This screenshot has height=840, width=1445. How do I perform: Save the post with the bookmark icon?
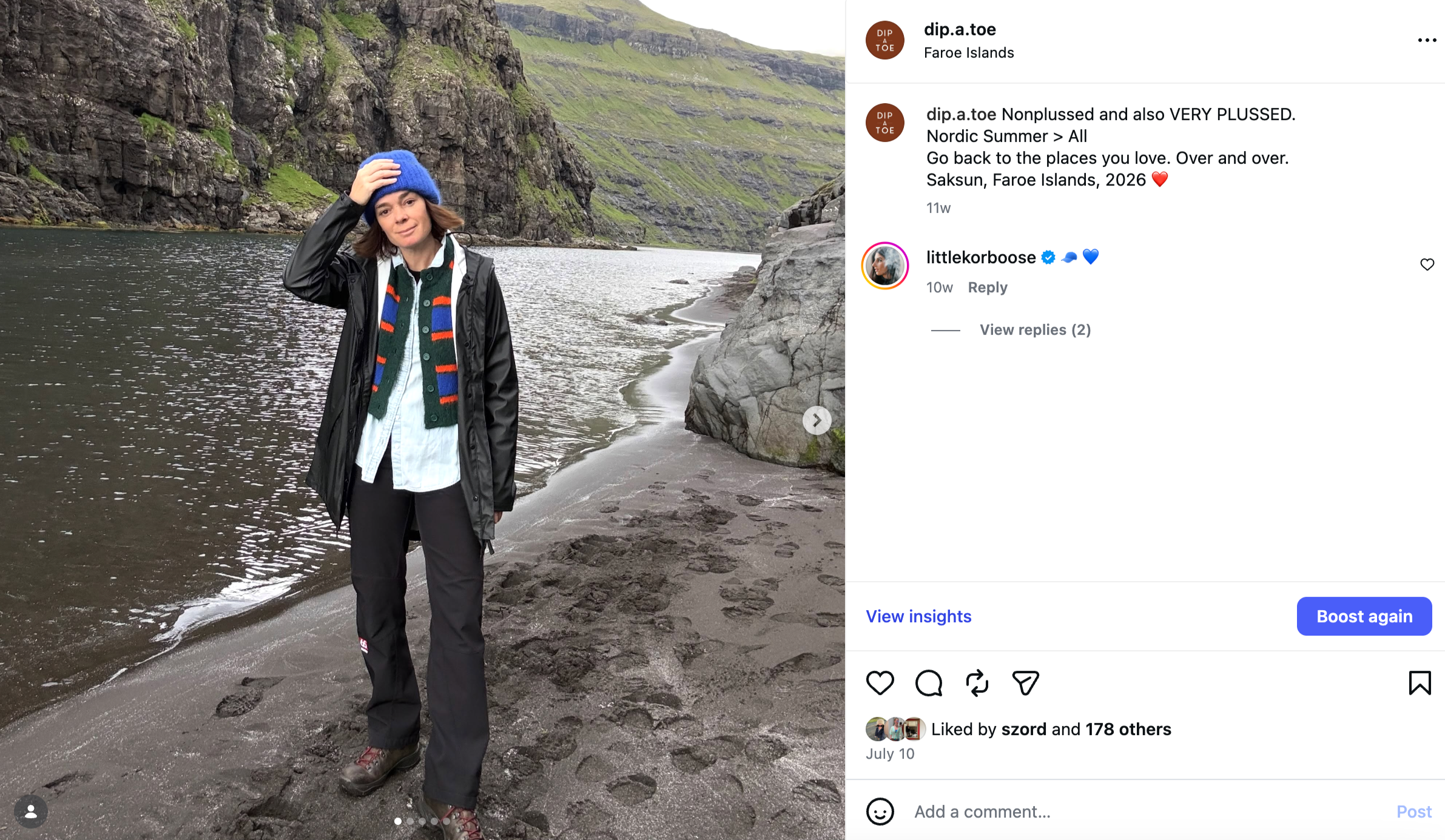point(1420,683)
